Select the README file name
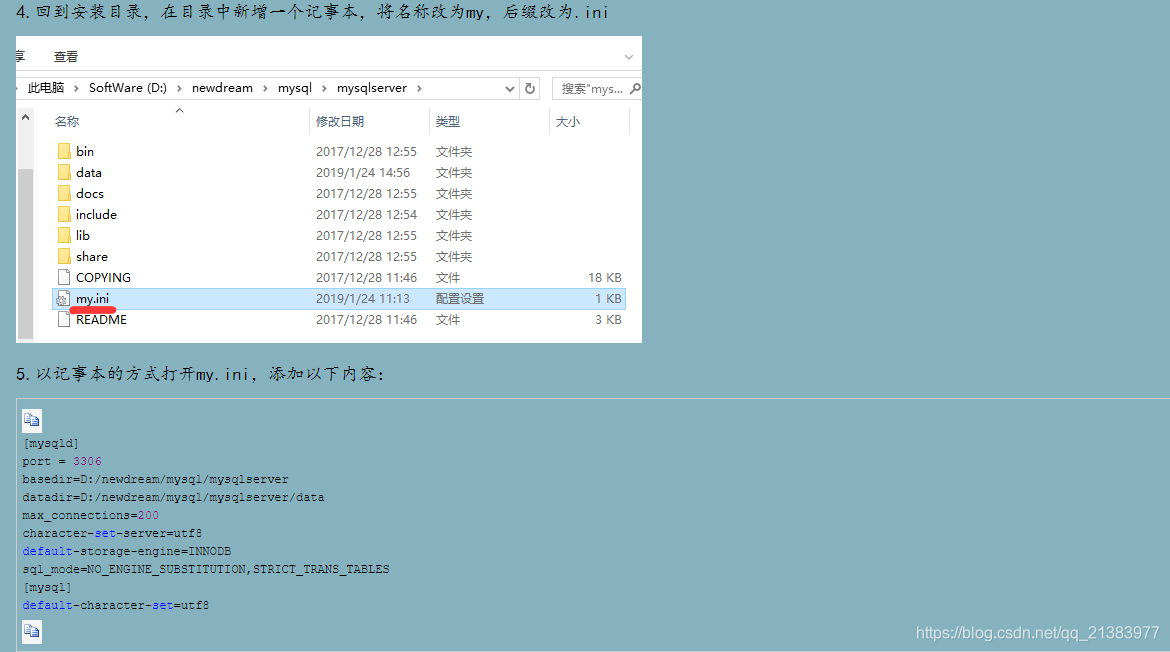 tap(101, 319)
